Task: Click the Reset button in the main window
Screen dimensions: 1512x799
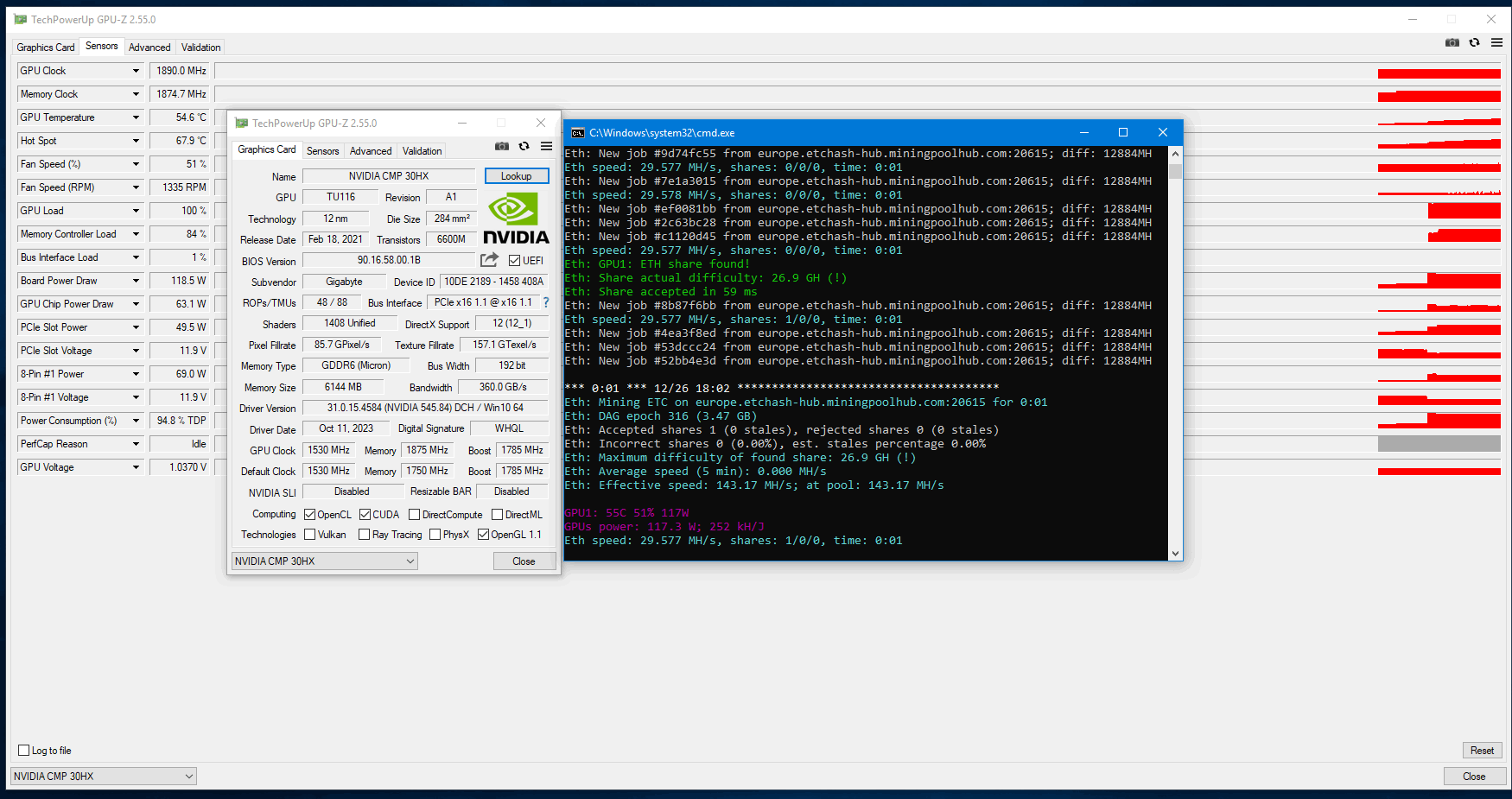Action: tap(1482, 751)
